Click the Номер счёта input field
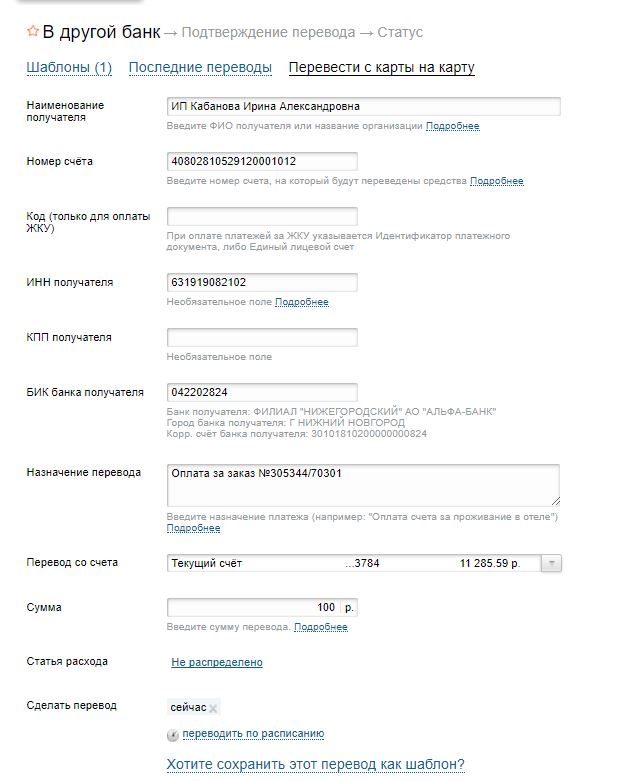The width and height of the screenshot is (635, 781). 262,161
